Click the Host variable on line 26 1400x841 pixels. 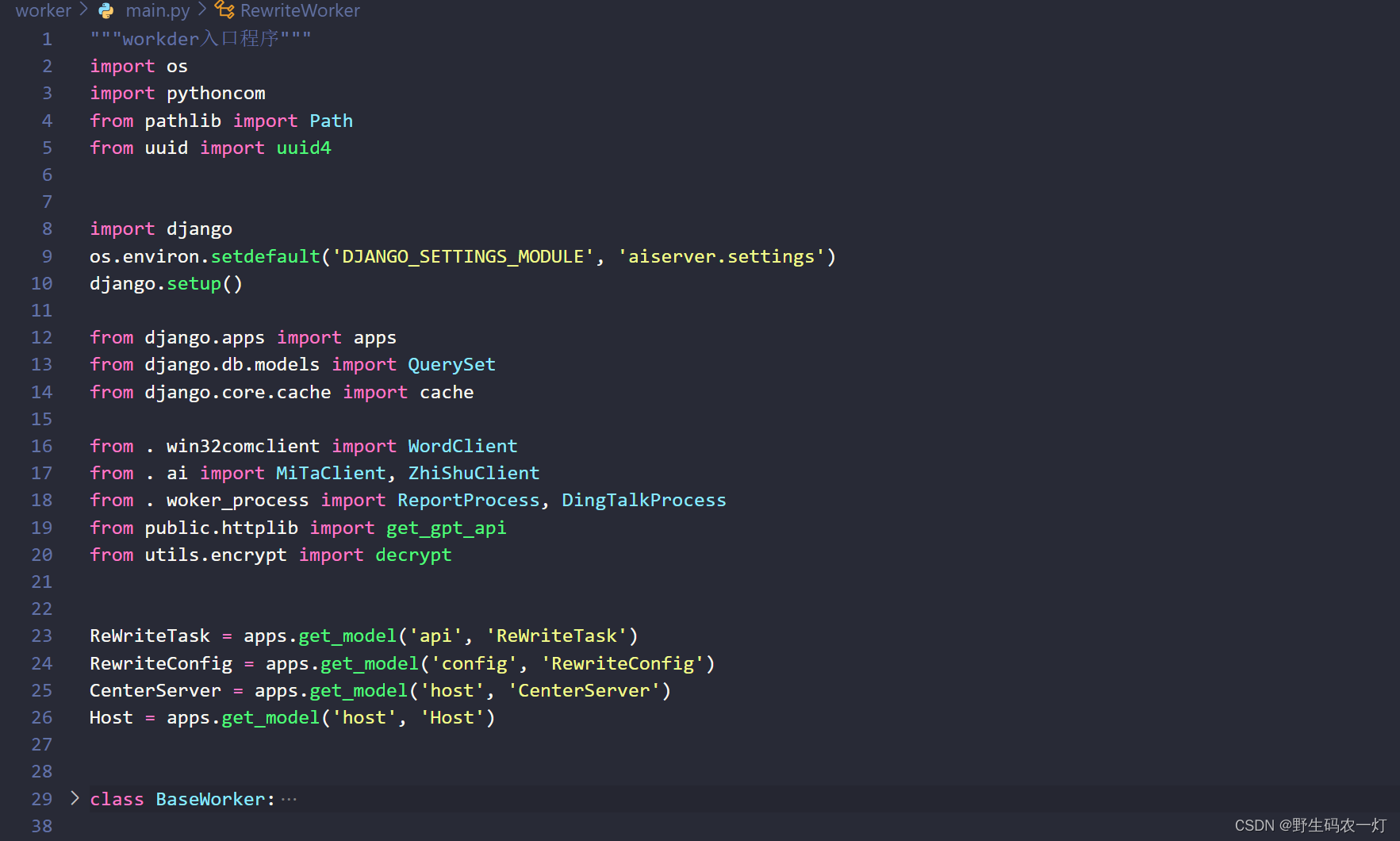click(111, 717)
